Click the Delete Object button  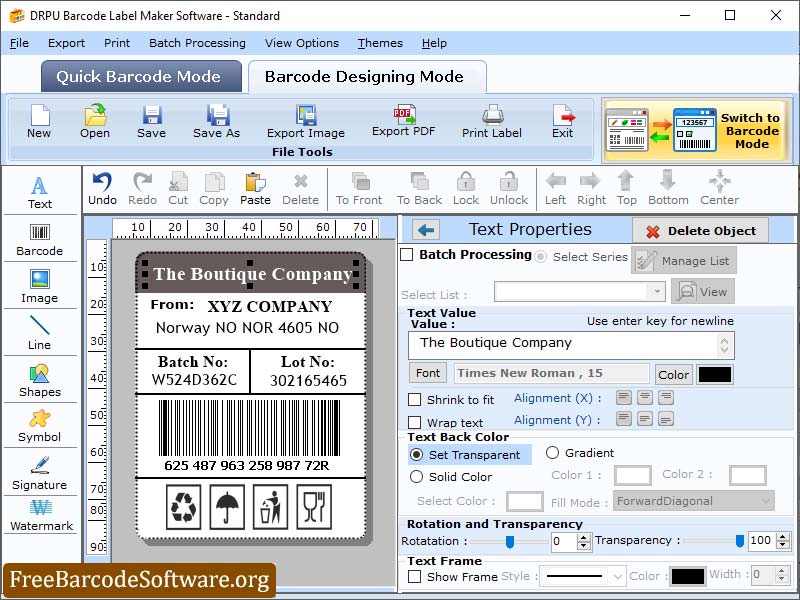703,230
